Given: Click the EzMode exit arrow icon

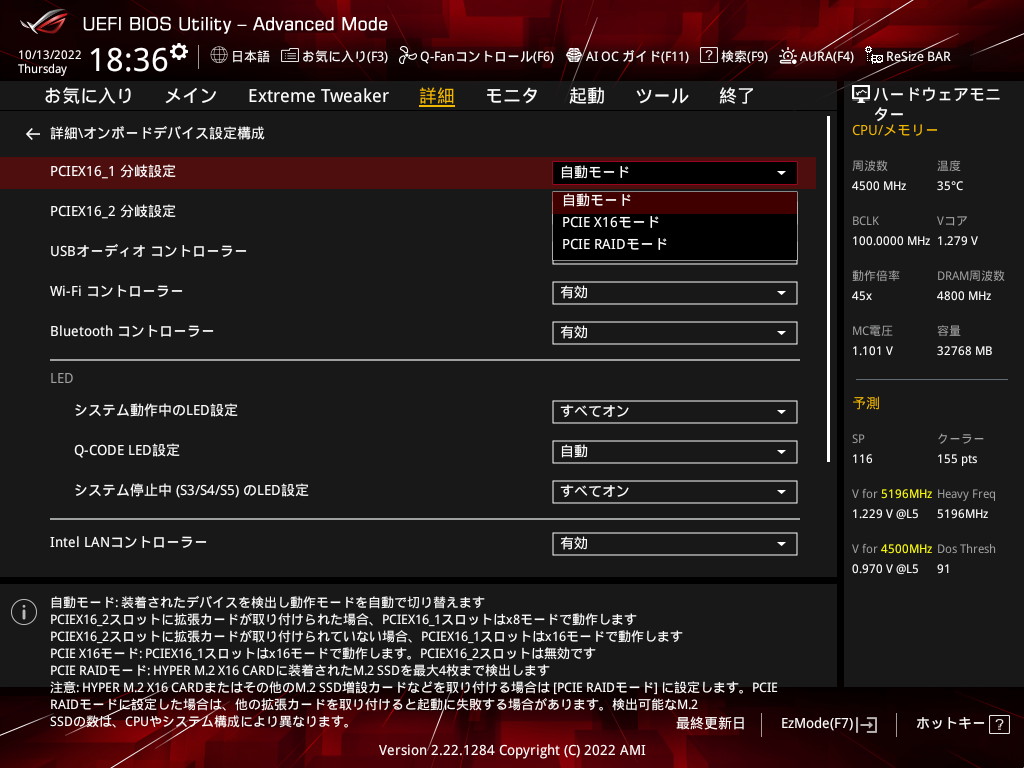Looking at the screenshot, I should [868, 724].
